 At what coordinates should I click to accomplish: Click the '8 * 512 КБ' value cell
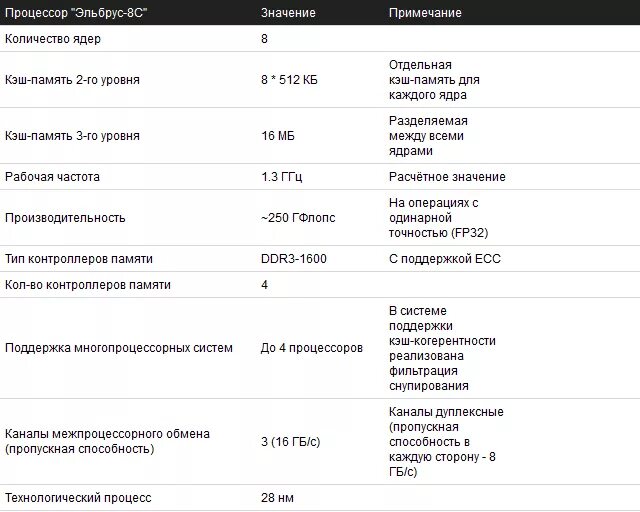click(289, 80)
